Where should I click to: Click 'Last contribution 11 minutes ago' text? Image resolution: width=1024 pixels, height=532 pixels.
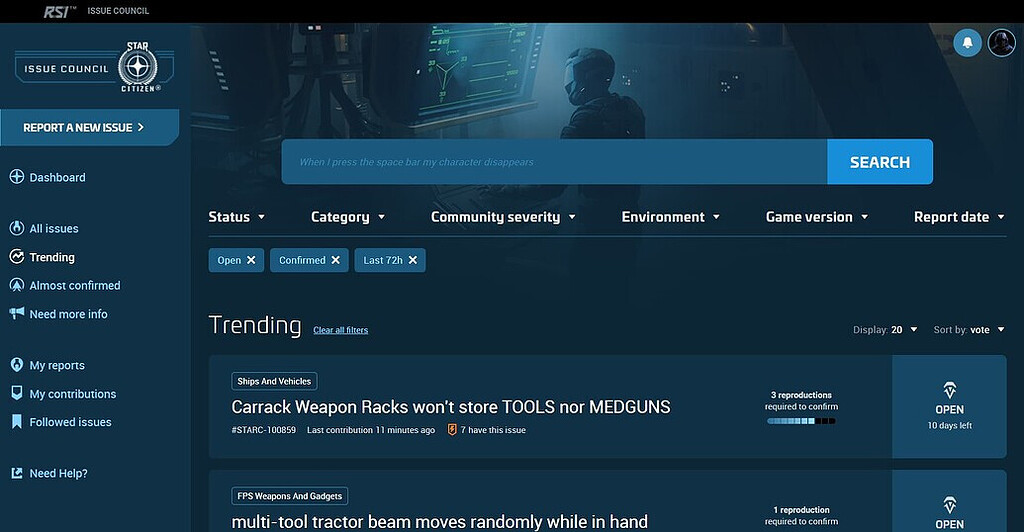click(371, 430)
